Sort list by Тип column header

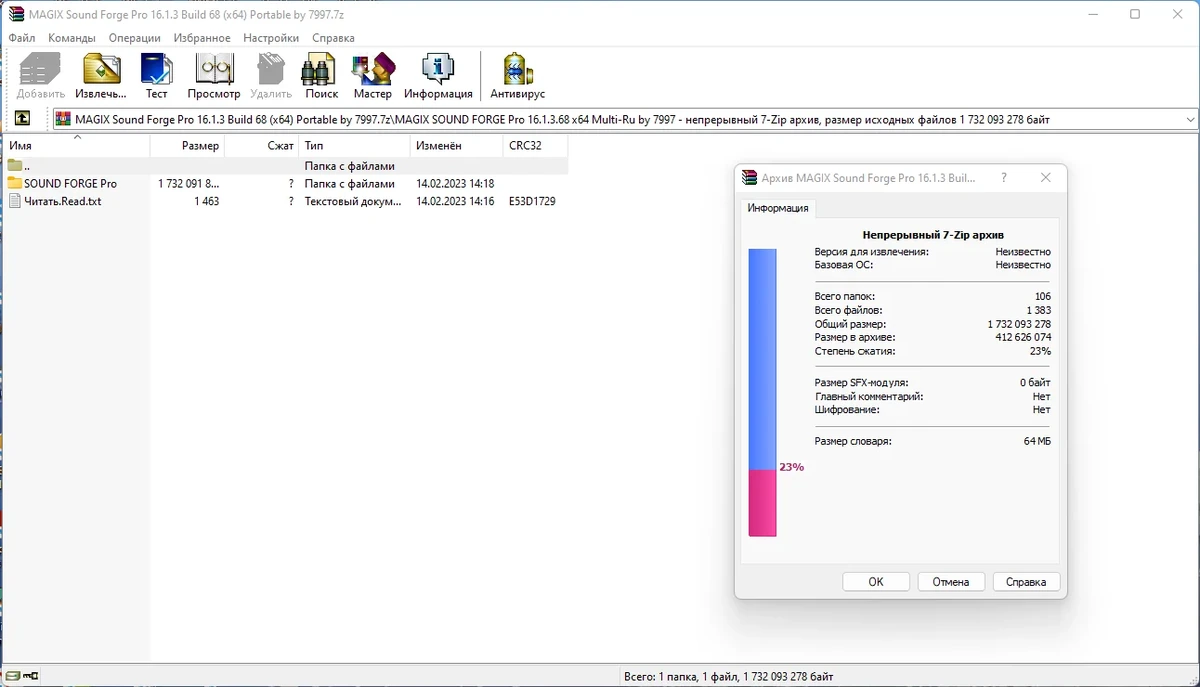(355, 146)
